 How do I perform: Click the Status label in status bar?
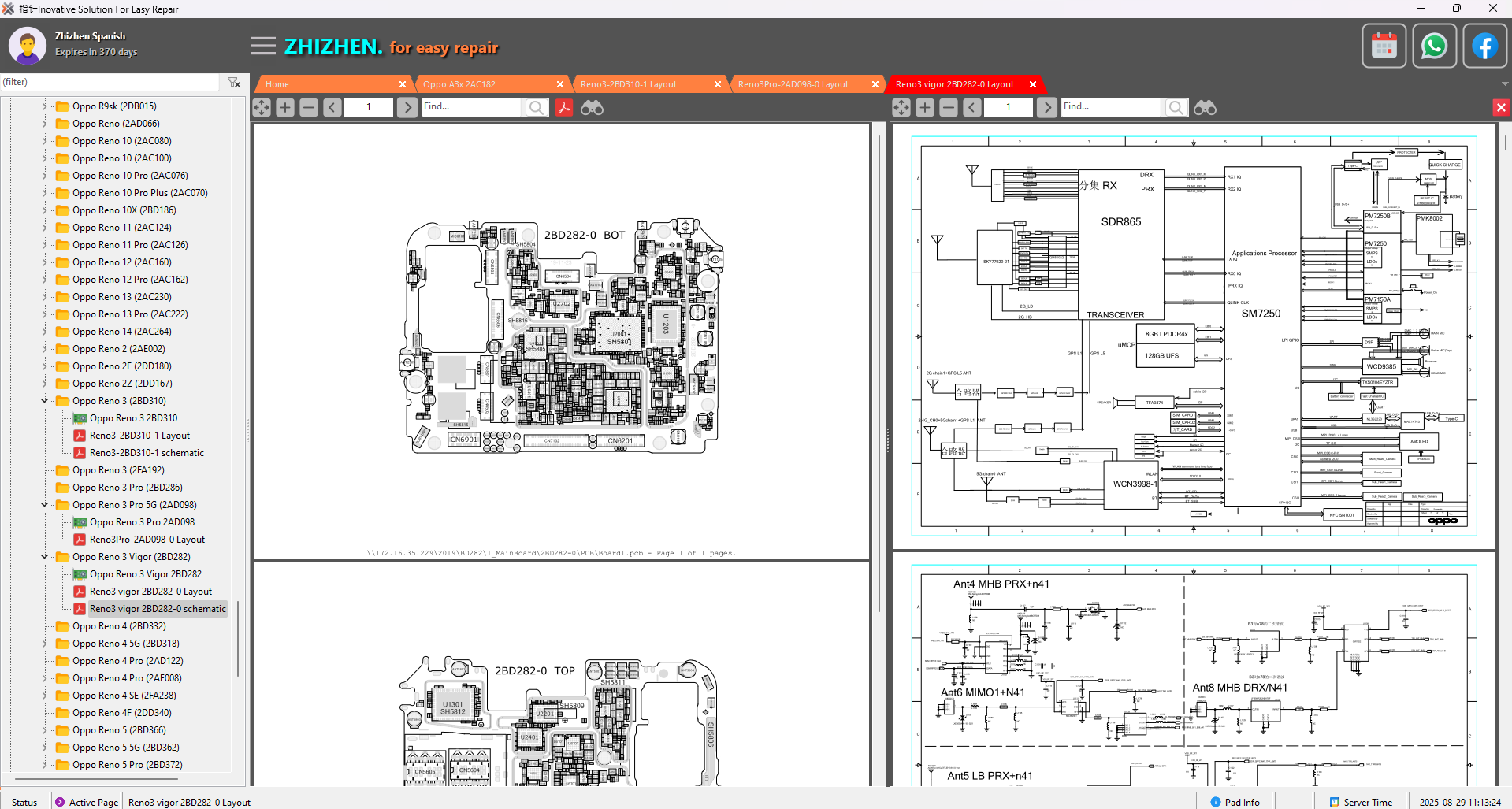(x=24, y=802)
